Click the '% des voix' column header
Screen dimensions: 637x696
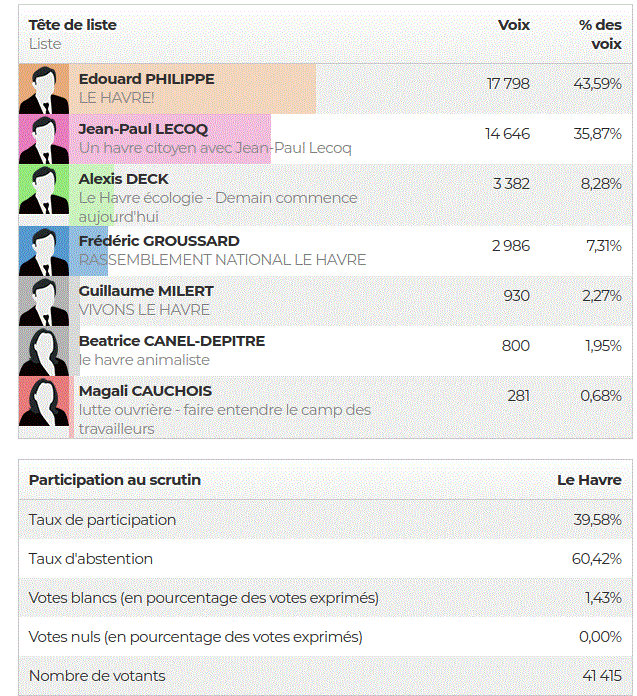600,34
